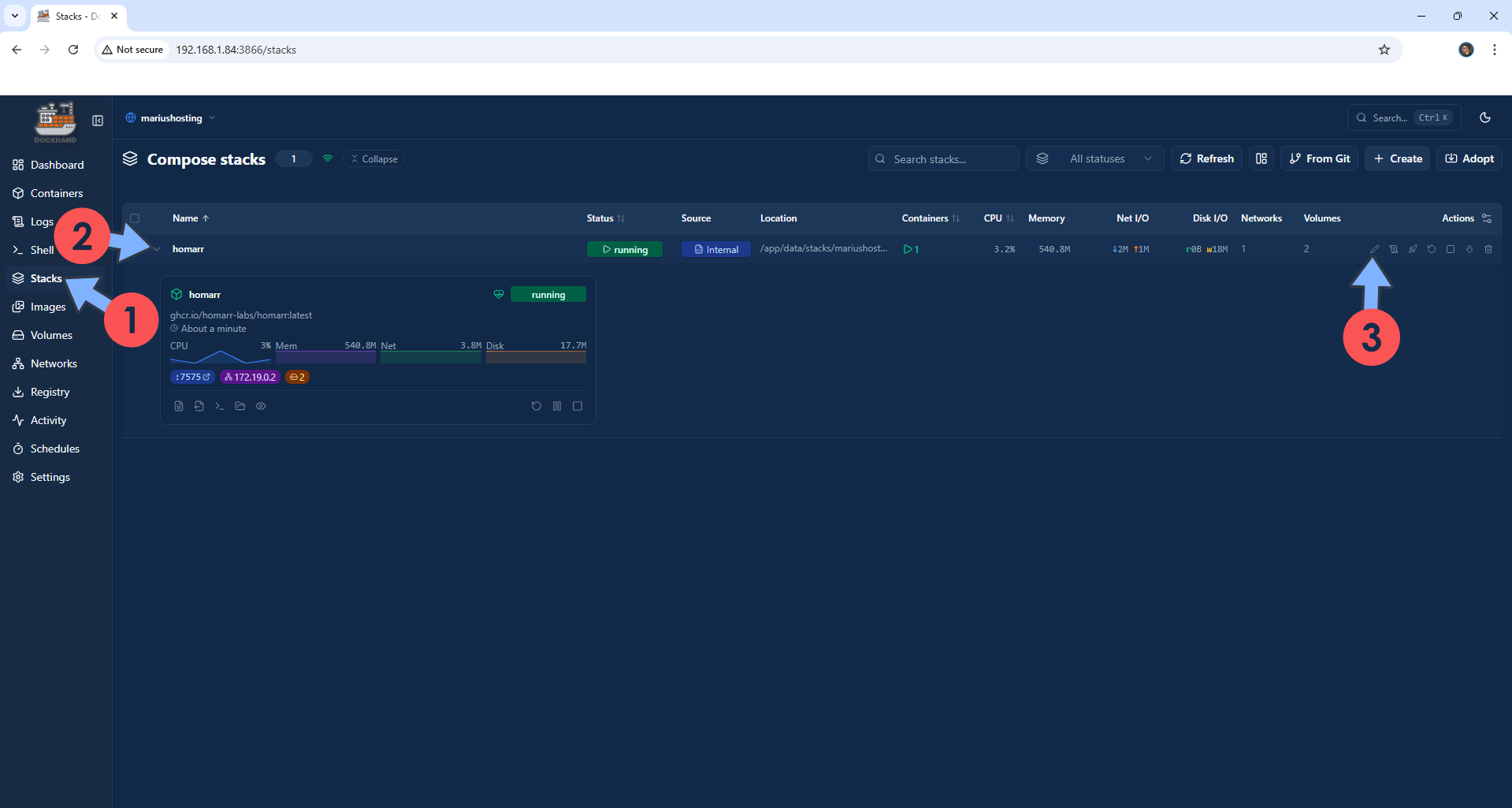Go to Containers in the sidebar
This screenshot has height=808, width=1512.
pyautogui.click(x=56, y=193)
